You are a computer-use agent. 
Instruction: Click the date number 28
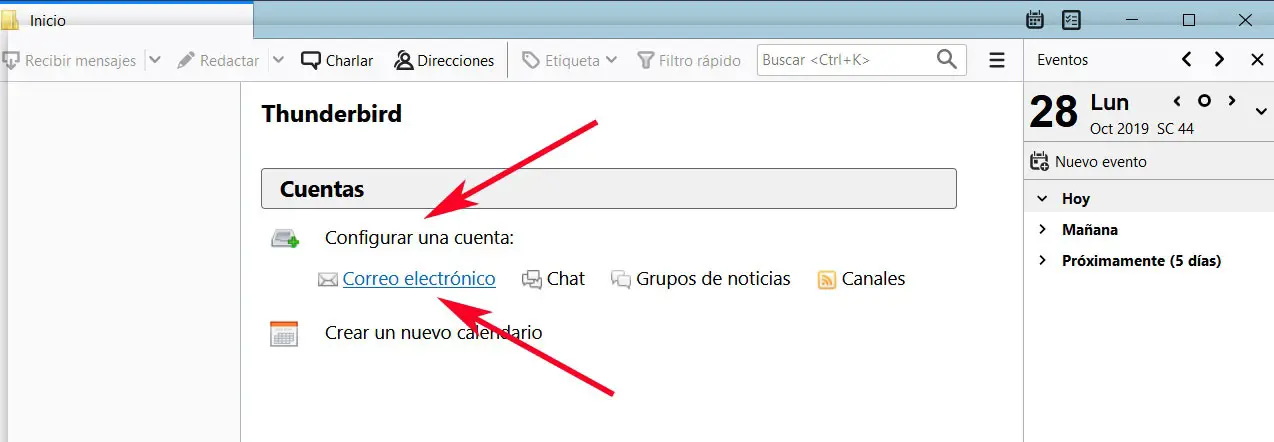coord(1053,113)
